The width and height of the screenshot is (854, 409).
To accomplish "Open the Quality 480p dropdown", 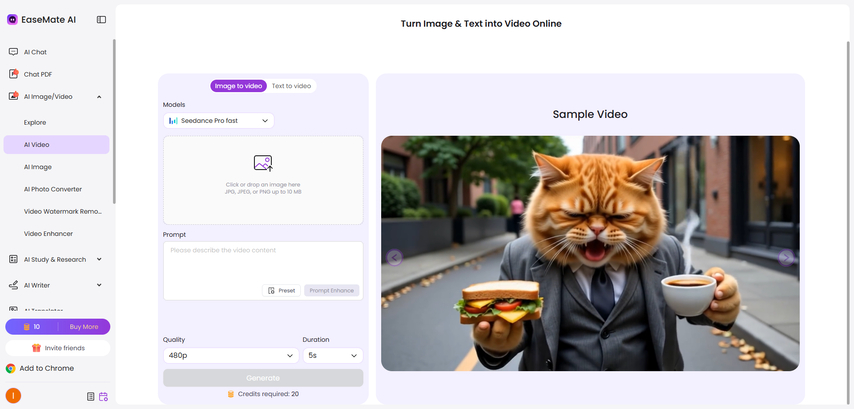I will click(x=231, y=356).
